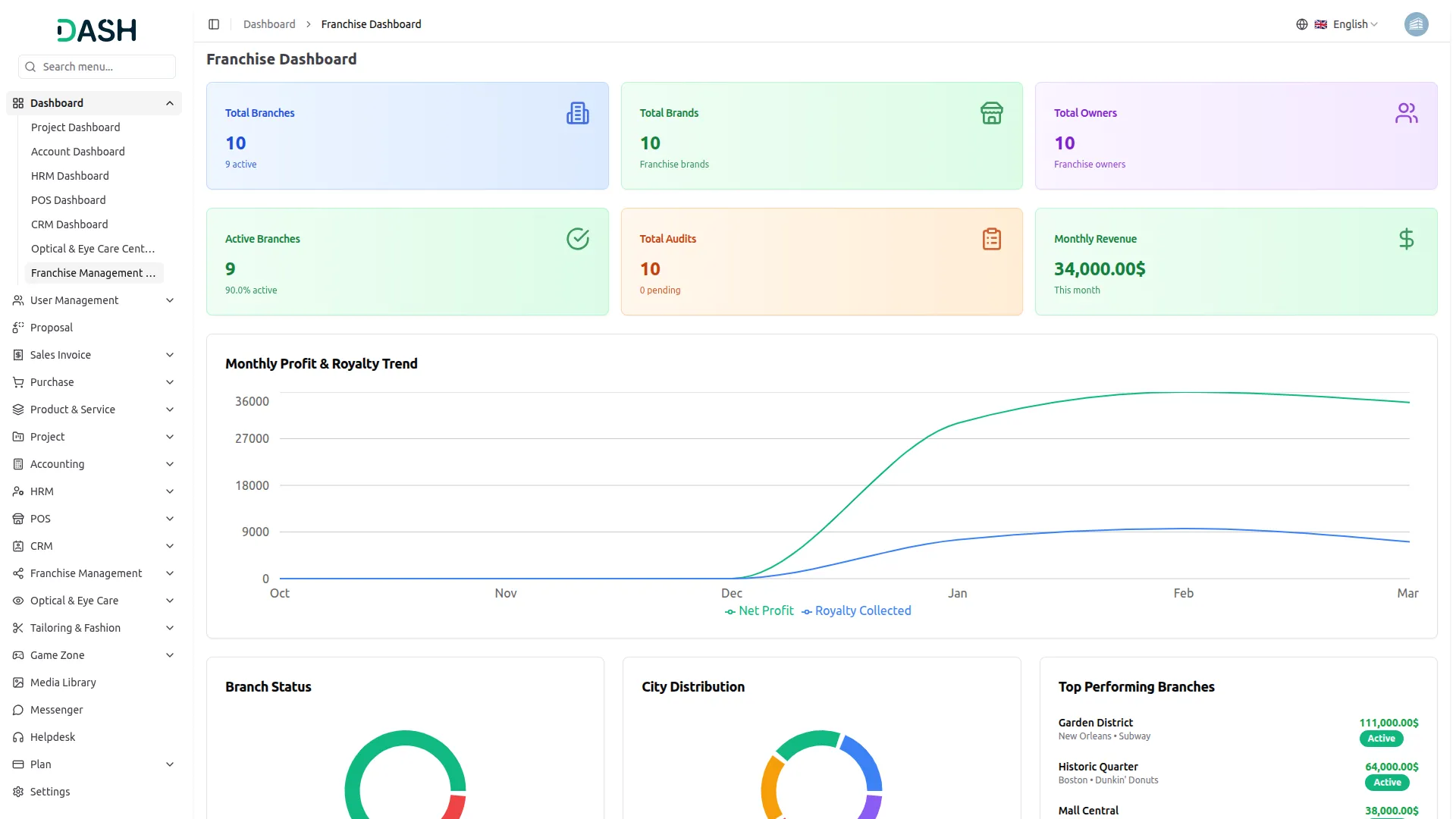Click the Dashboard breadcrumb link
Viewport: 1456px width, 819px height.
pos(269,24)
